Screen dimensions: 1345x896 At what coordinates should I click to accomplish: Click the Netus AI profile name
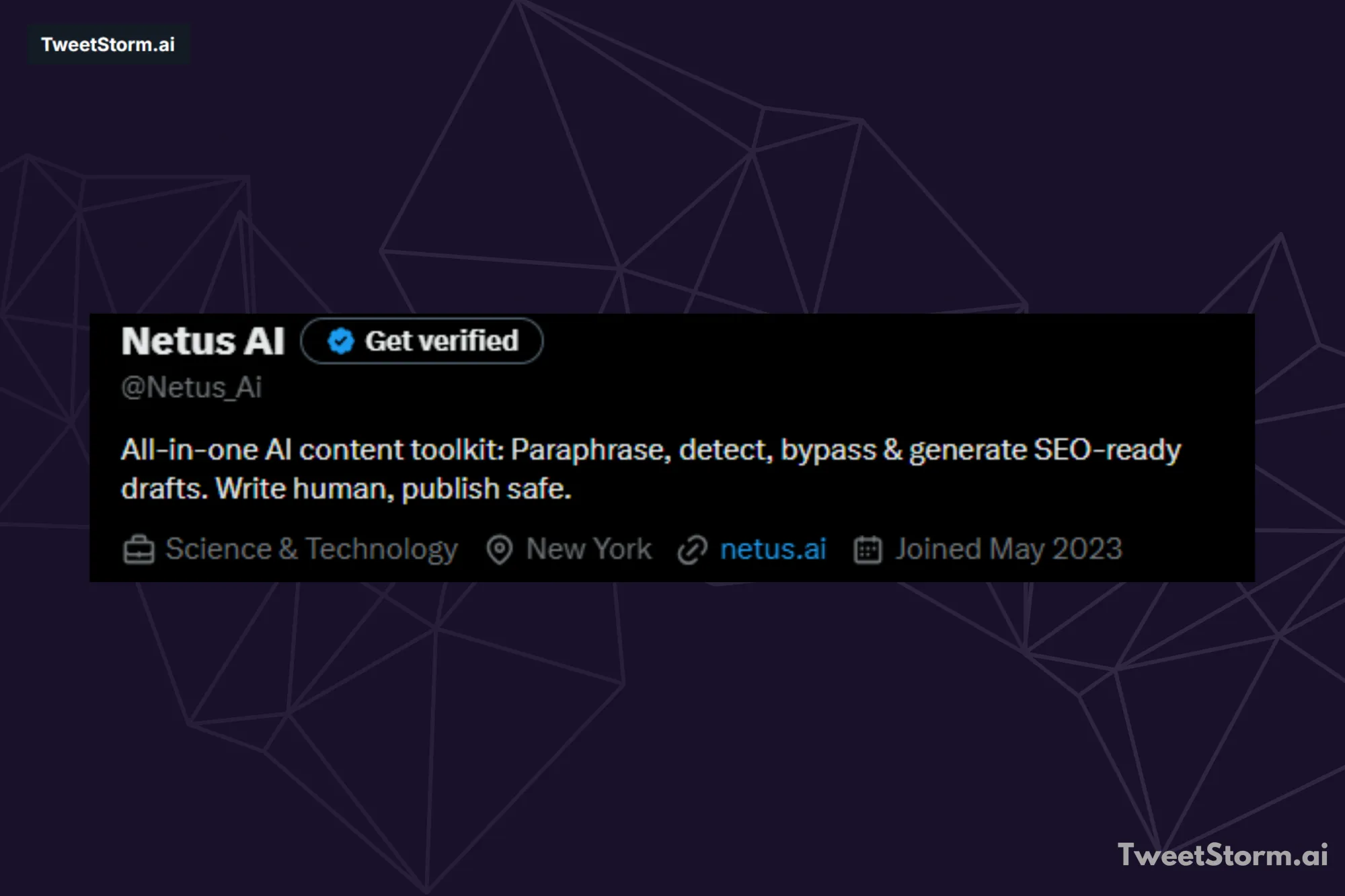tap(203, 341)
